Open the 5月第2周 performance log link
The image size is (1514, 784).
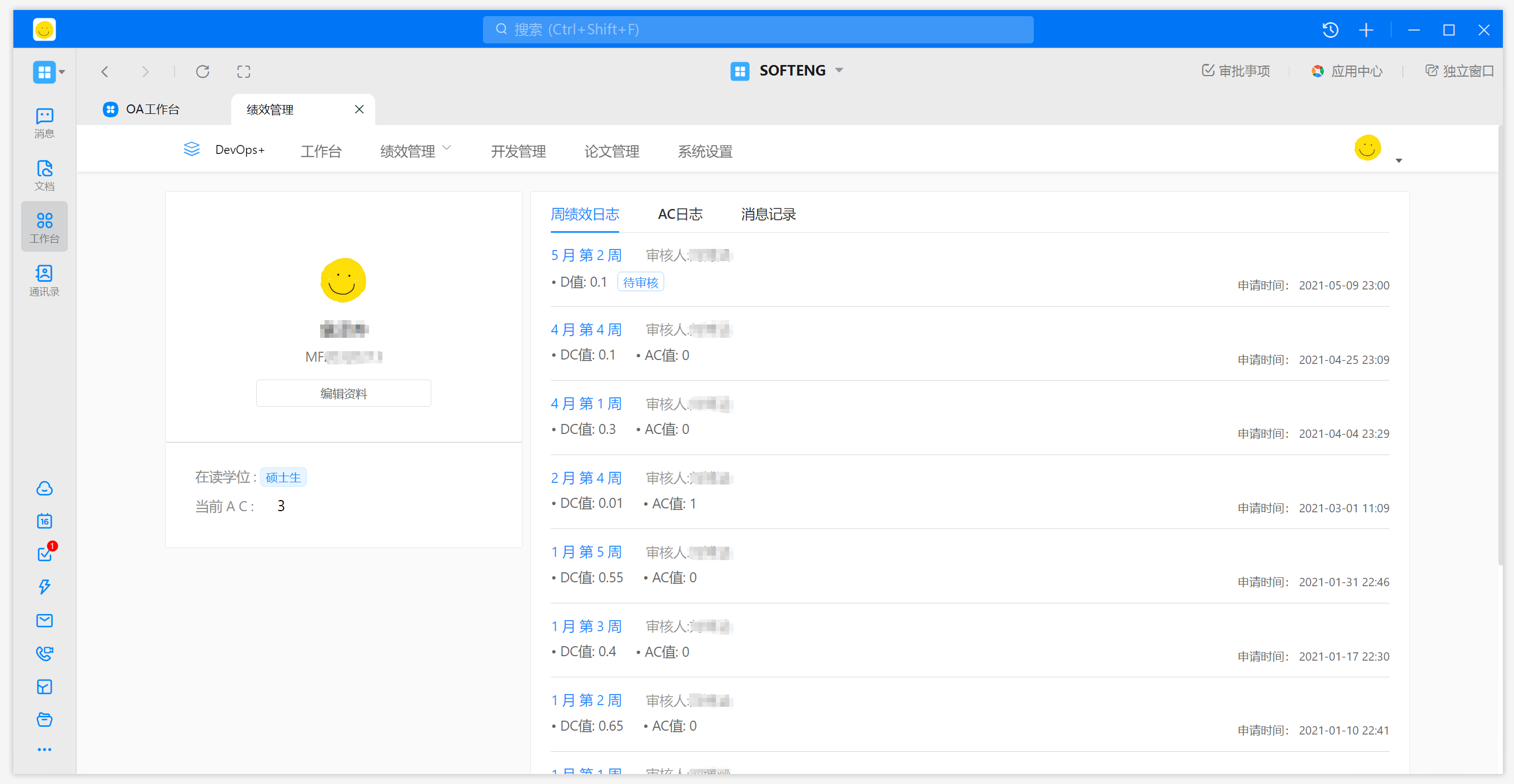pos(585,255)
